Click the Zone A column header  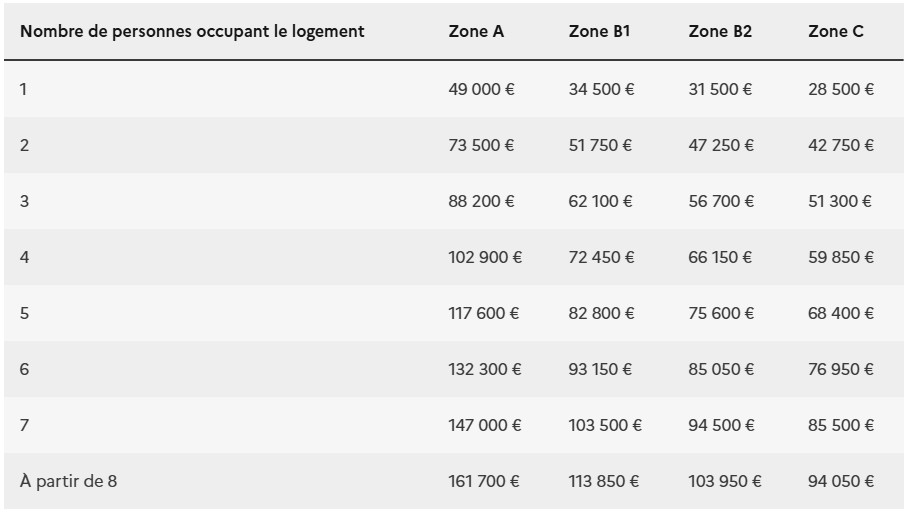coord(476,31)
